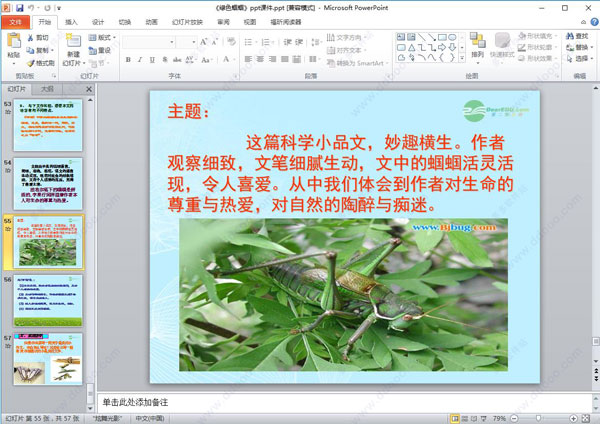The height and width of the screenshot is (424, 600).
Task: Click Fit slide to window icon
Action: (586, 419)
